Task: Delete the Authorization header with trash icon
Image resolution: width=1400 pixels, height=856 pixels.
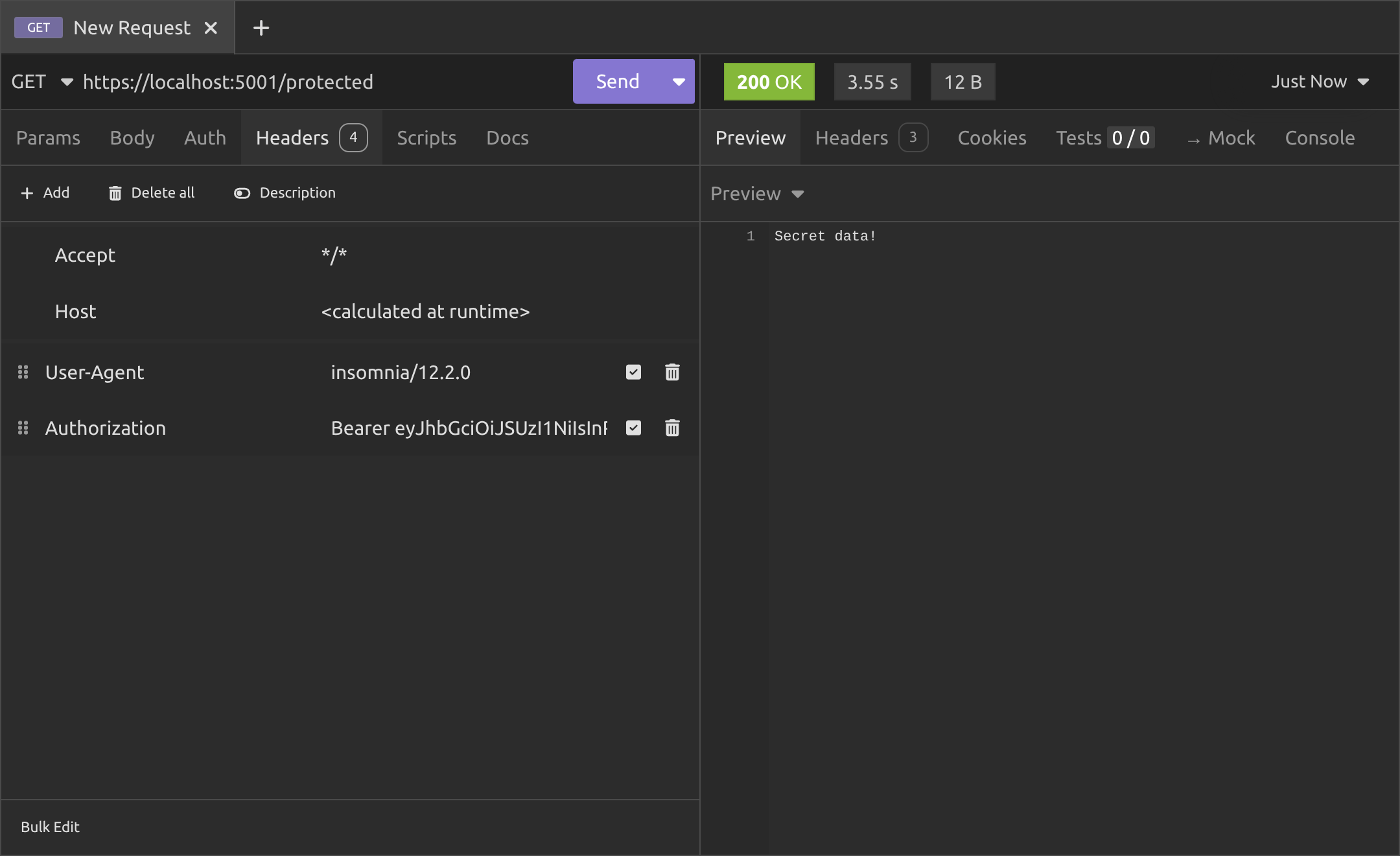Action: tap(672, 428)
